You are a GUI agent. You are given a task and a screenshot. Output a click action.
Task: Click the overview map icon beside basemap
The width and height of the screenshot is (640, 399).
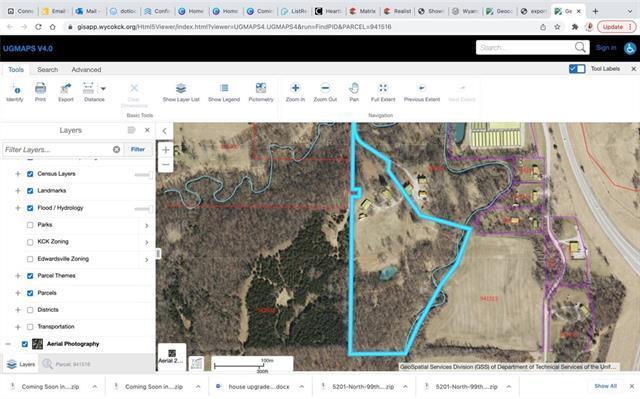[x=196, y=363]
